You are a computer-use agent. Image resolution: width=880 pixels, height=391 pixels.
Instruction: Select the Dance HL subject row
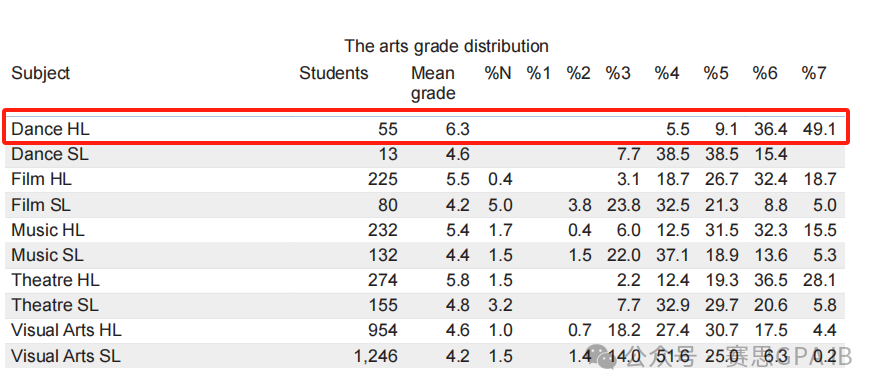(x=425, y=130)
